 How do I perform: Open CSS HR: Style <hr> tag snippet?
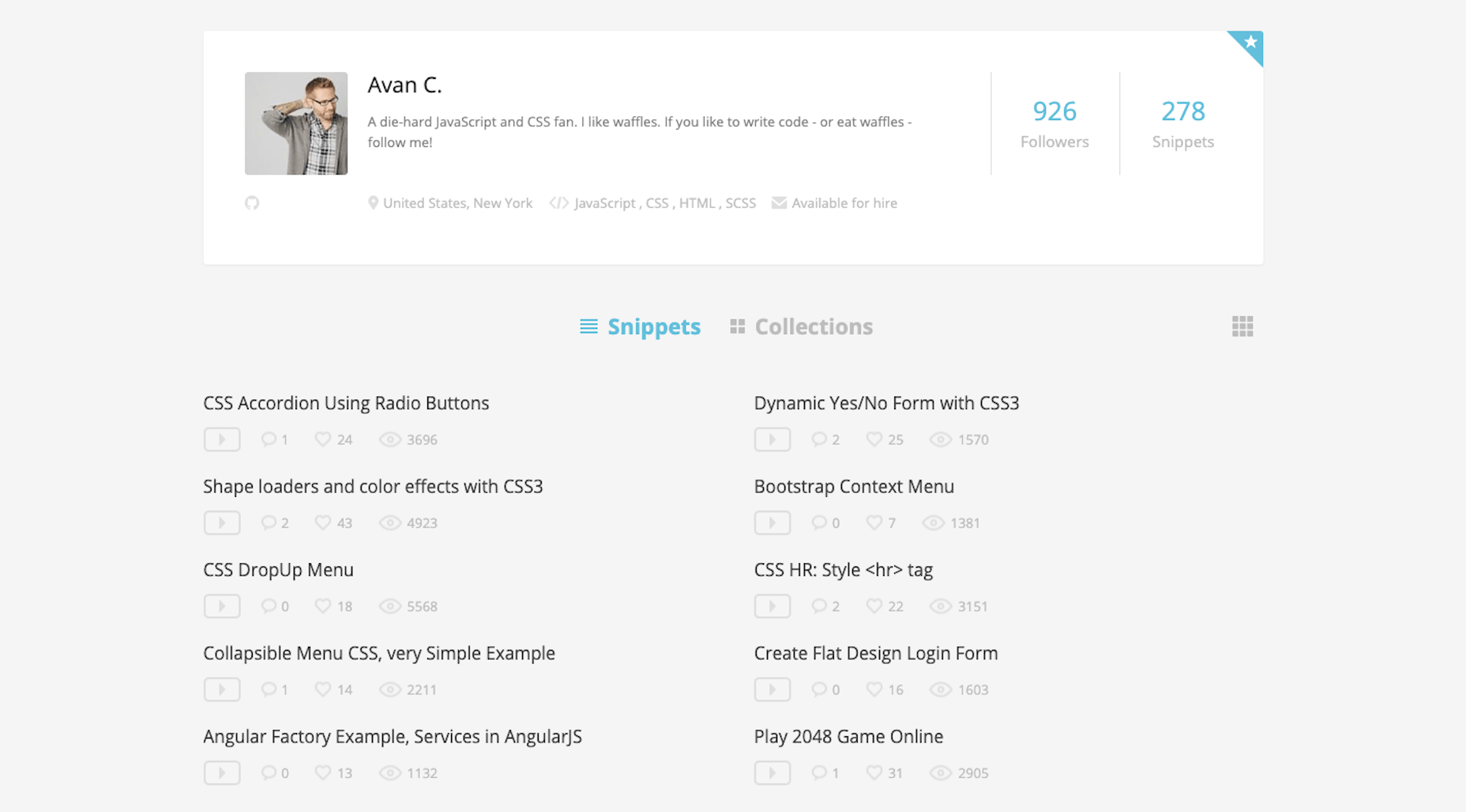(x=844, y=570)
